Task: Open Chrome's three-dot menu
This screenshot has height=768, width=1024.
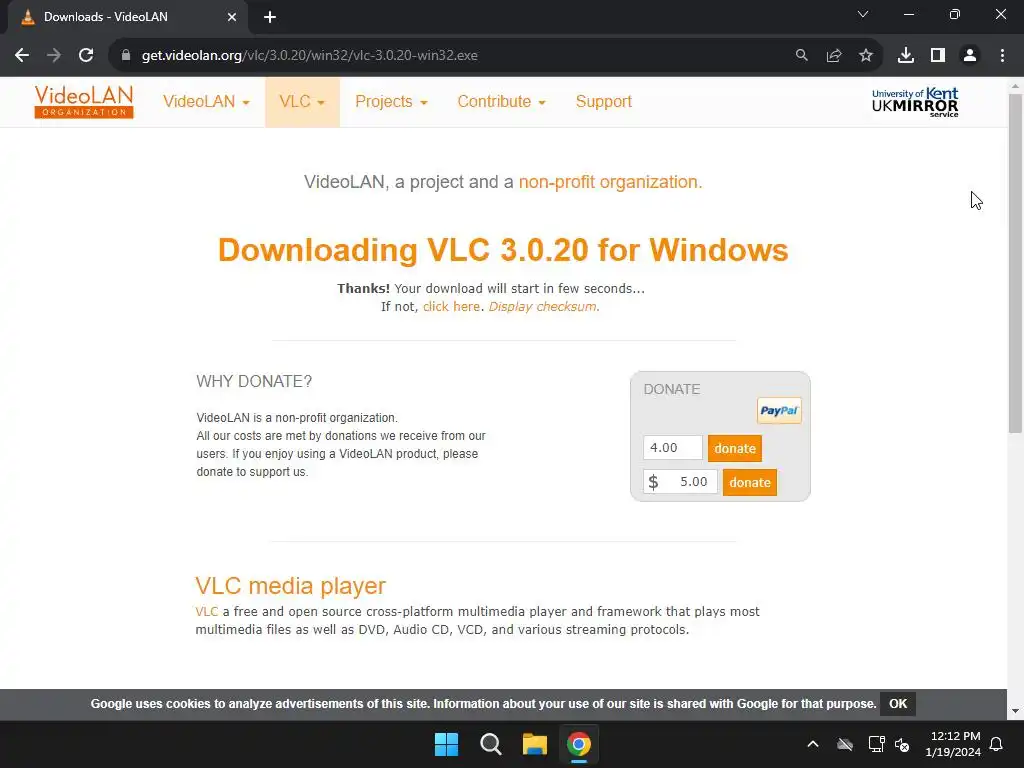Action: pos(1002,56)
